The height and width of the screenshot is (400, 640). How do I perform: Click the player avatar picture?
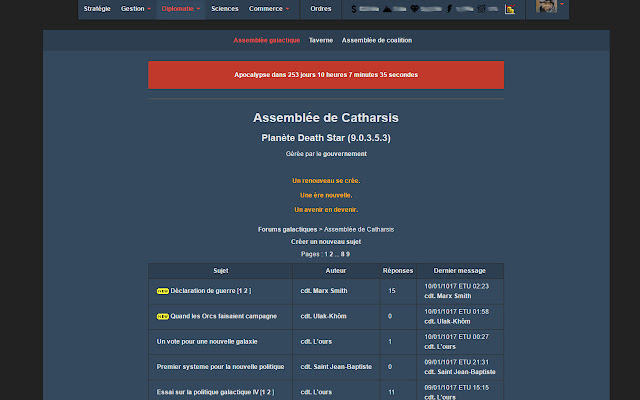click(547, 8)
